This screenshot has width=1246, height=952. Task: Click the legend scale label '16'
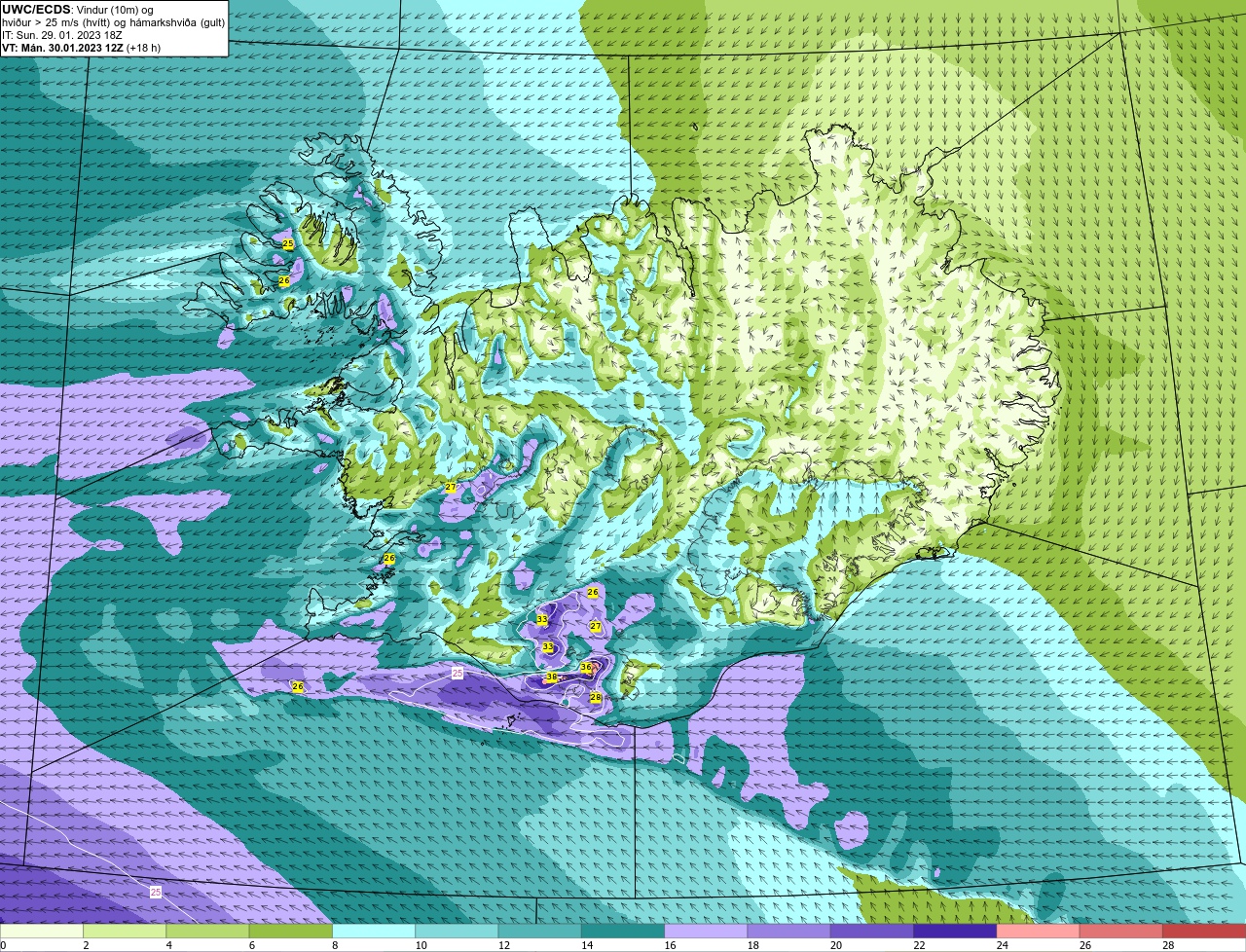669,945
